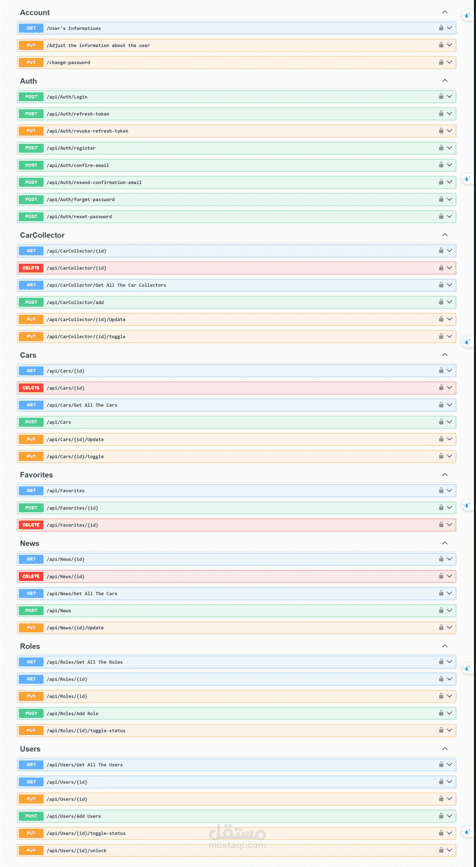Click the GET badge of /api/News/{id}
This screenshot has height=867, width=476.
pyautogui.click(x=31, y=559)
